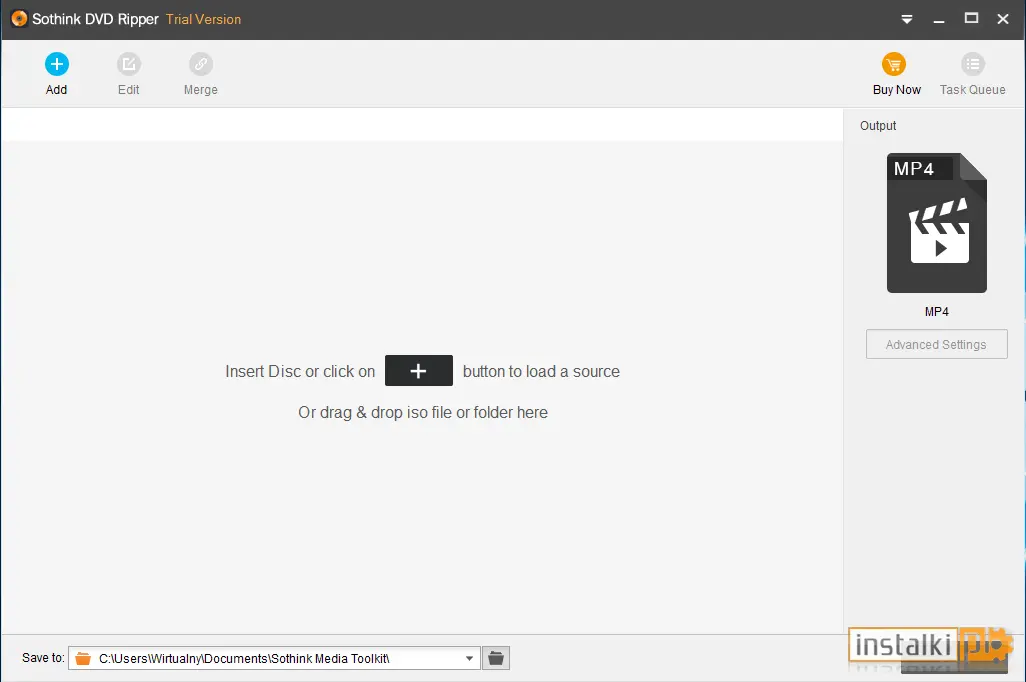Choose the MP4 output format icon

(x=936, y=223)
